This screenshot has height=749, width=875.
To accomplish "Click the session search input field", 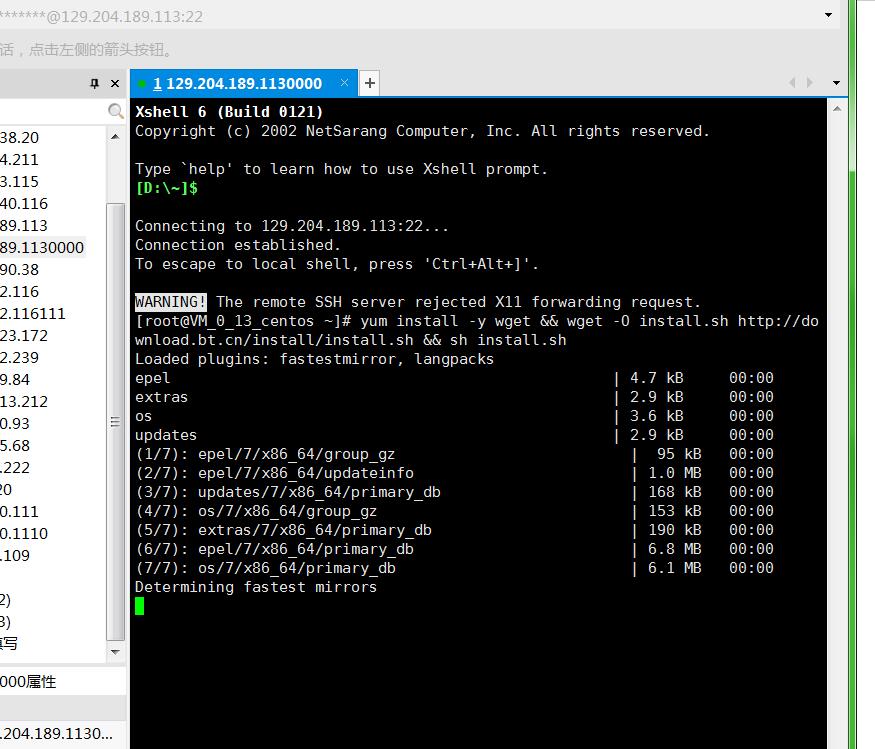I will pyautogui.click(x=50, y=111).
